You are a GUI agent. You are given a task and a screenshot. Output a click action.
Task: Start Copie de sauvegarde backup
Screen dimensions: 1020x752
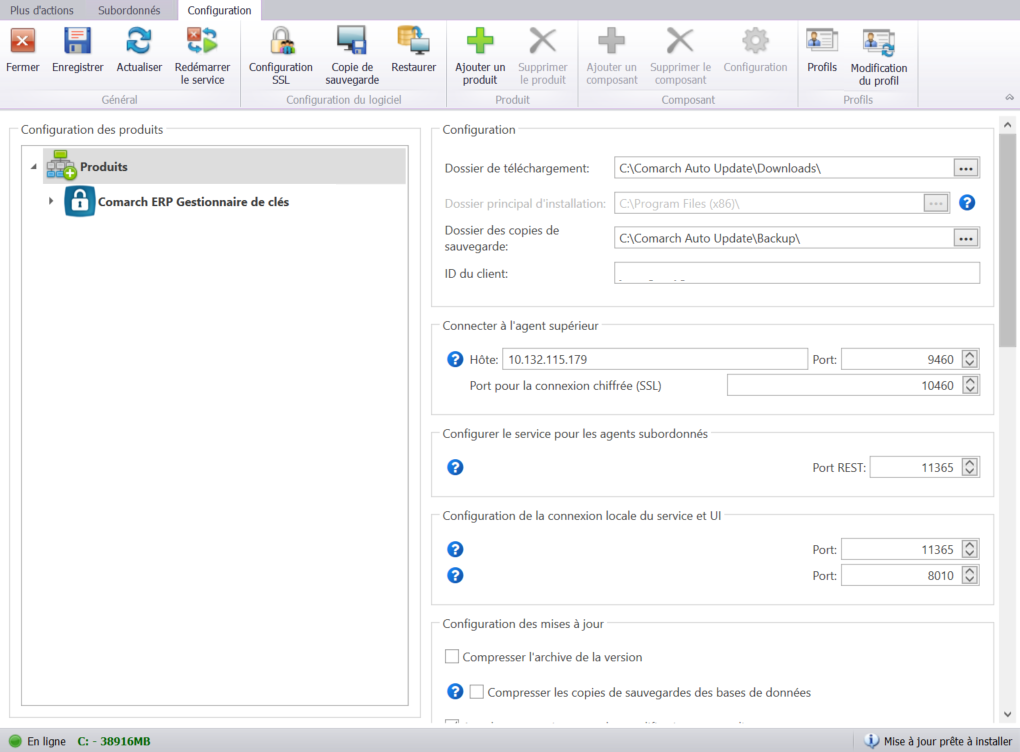pos(352,41)
